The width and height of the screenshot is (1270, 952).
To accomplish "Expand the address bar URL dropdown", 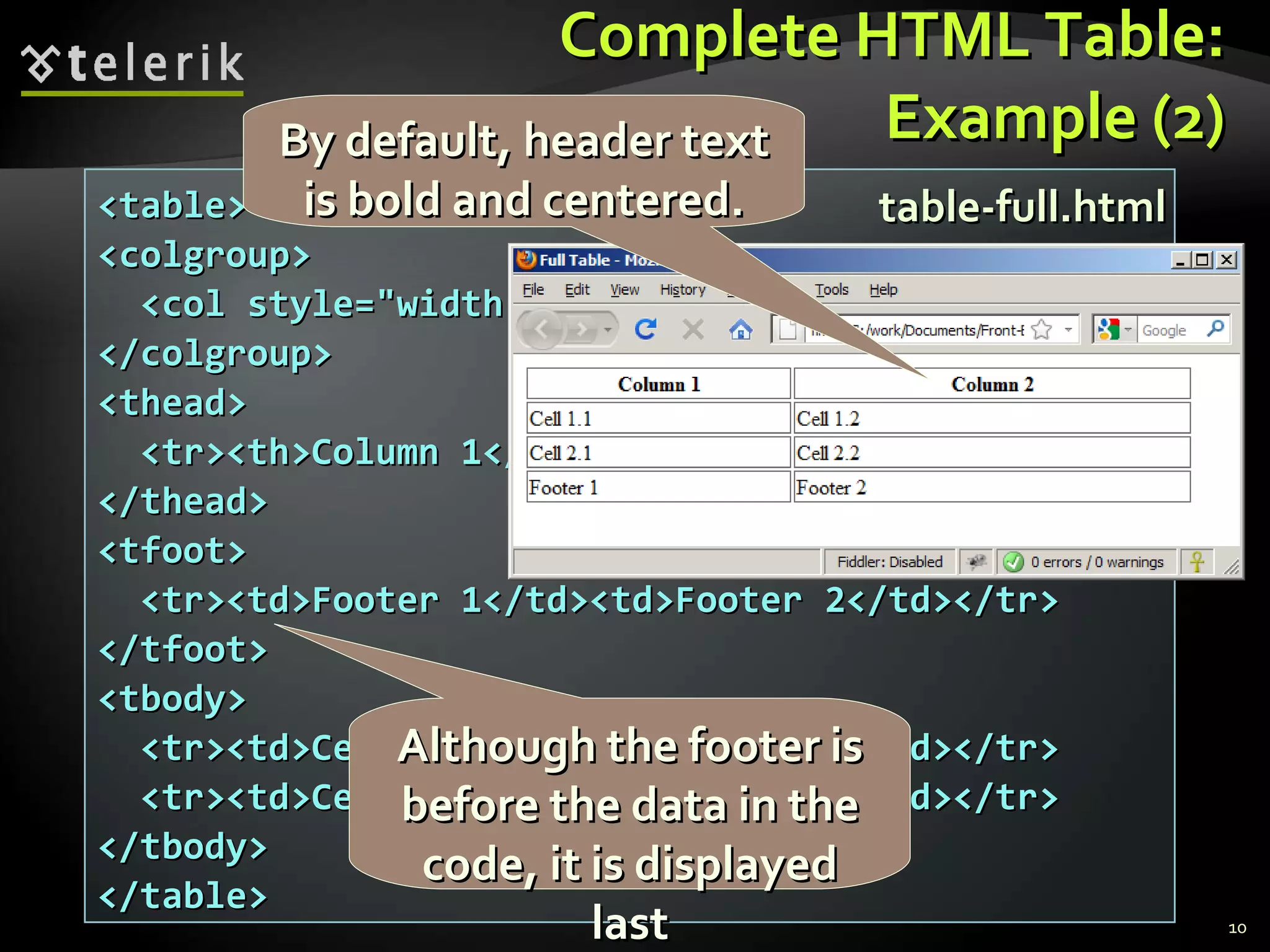I will [1068, 329].
